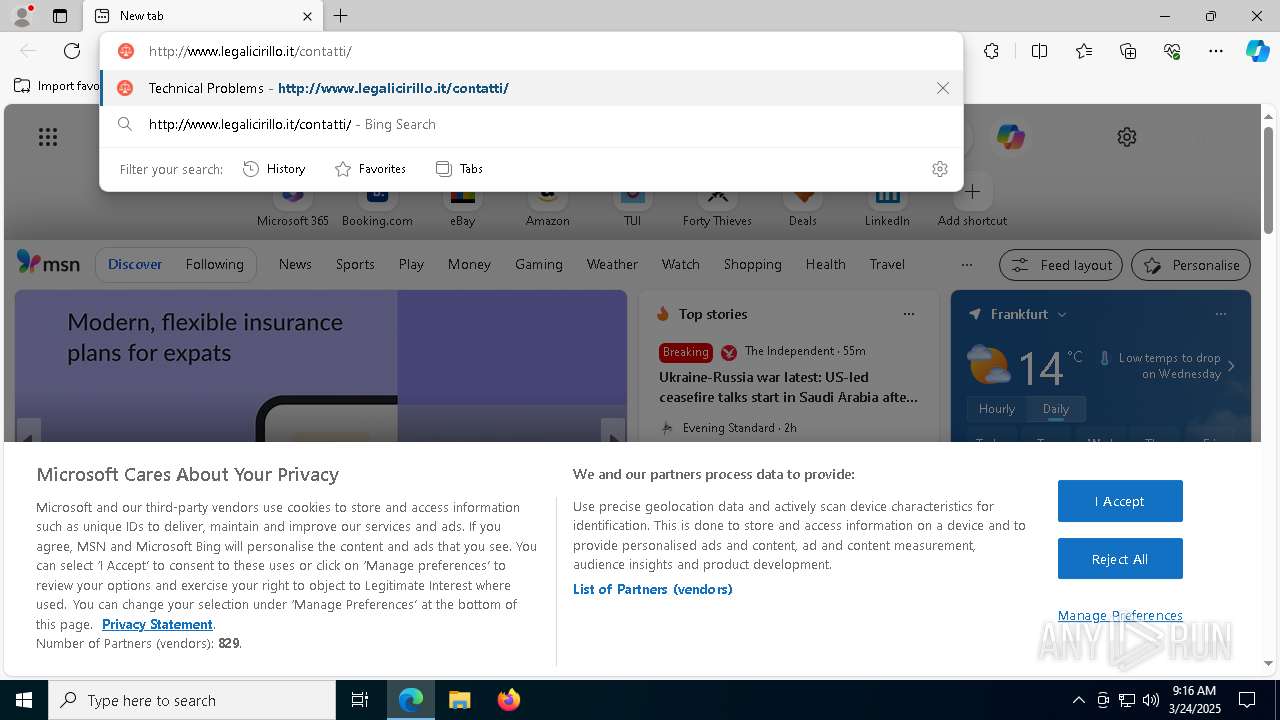Remove the Technical Problems suggestion
The image size is (1280, 720).
tap(942, 88)
